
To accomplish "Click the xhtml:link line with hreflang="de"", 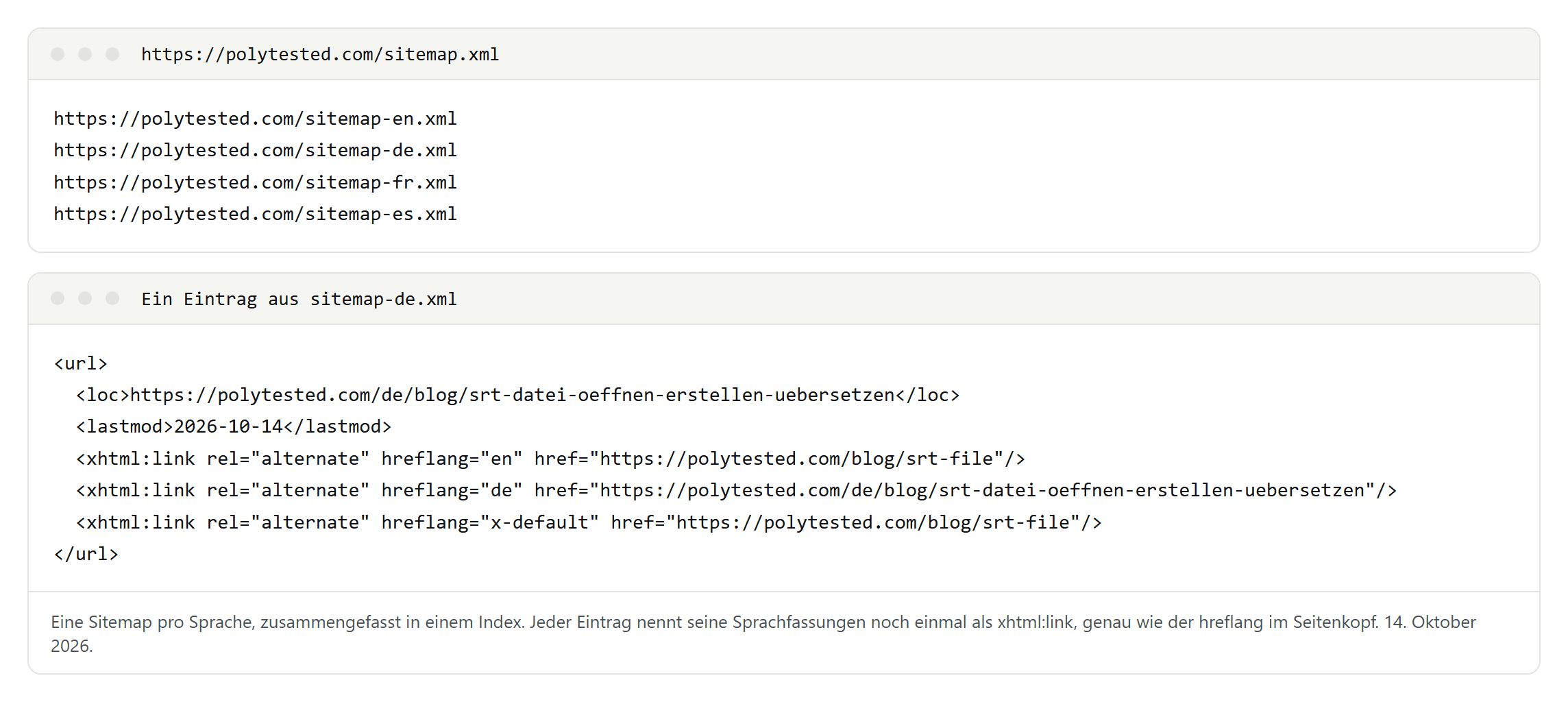I will point(736,490).
